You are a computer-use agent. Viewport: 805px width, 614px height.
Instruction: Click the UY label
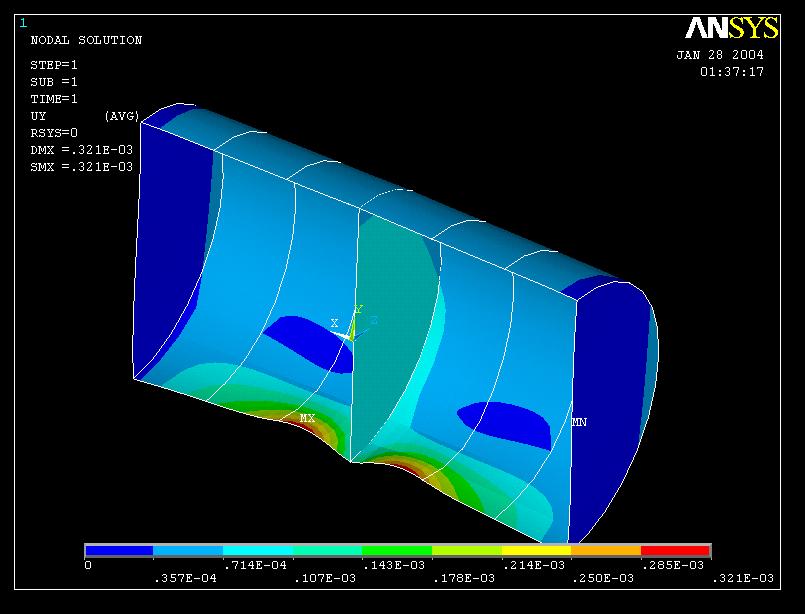pos(39,116)
